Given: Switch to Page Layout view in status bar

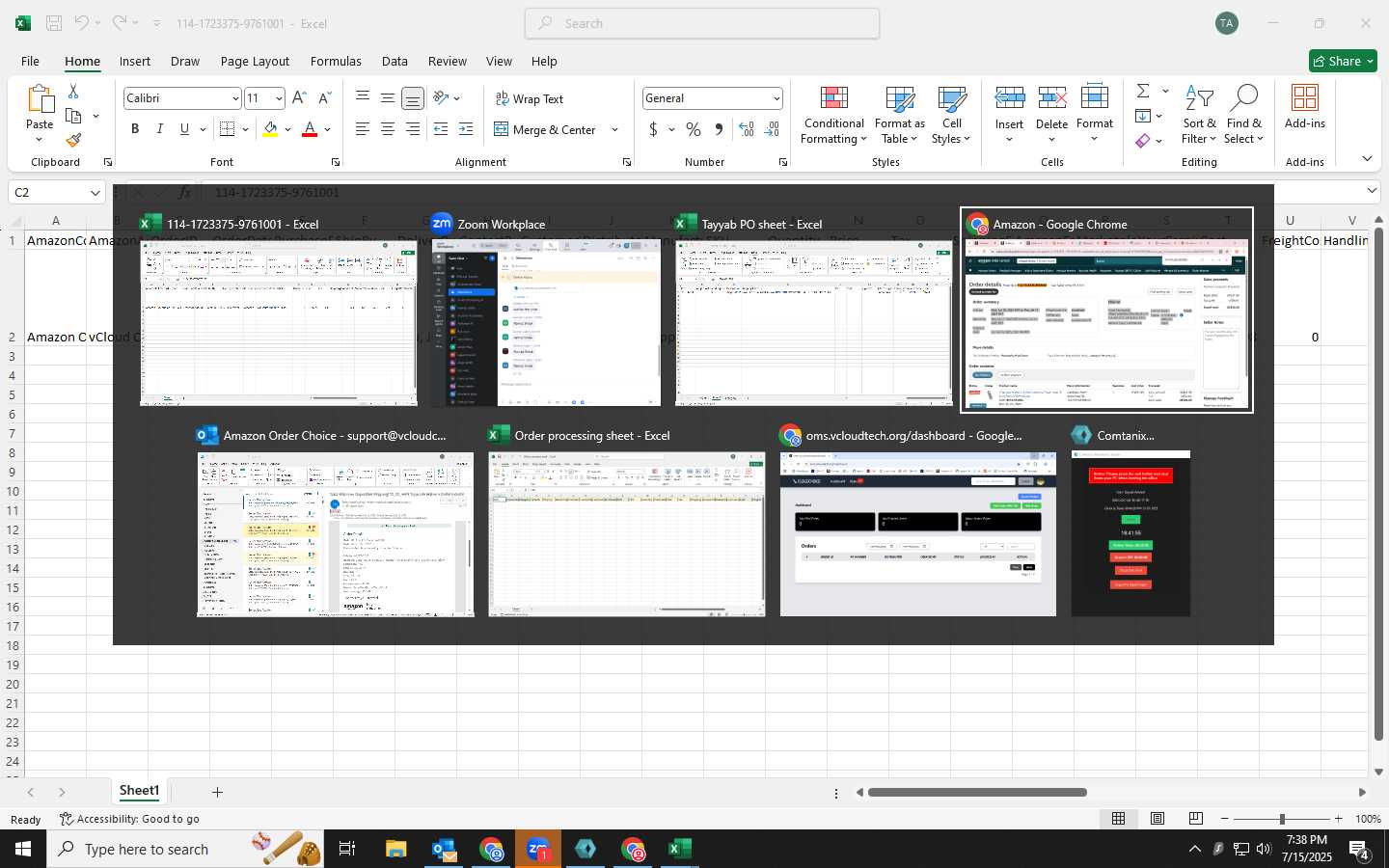Looking at the screenshot, I should coord(1157,819).
